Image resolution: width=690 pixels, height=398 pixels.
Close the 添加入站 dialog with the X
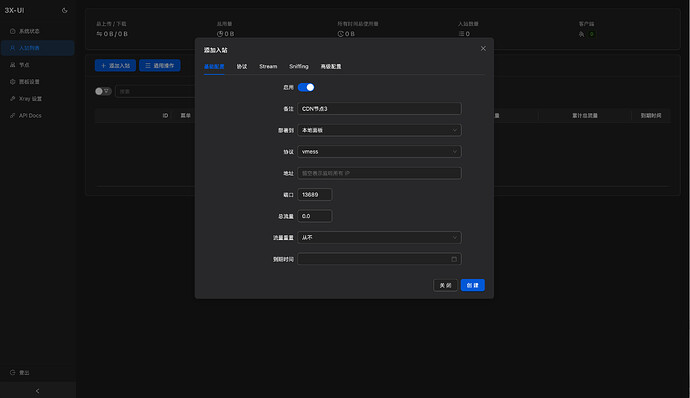(x=483, y=48)
